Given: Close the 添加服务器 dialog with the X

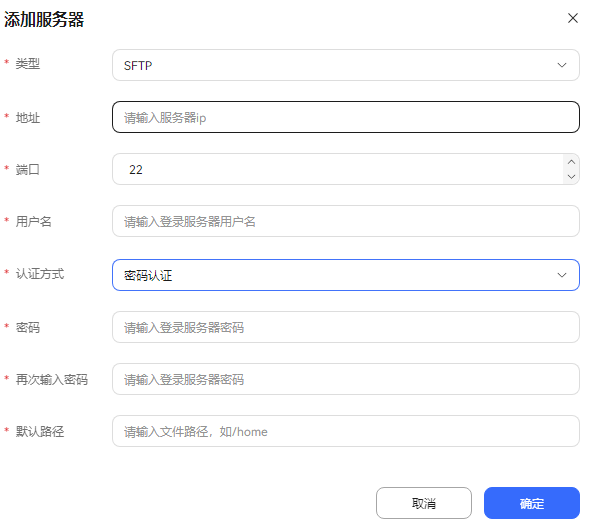Looking at the screenshot, I should pyautogui.click(x=573, y=18).
